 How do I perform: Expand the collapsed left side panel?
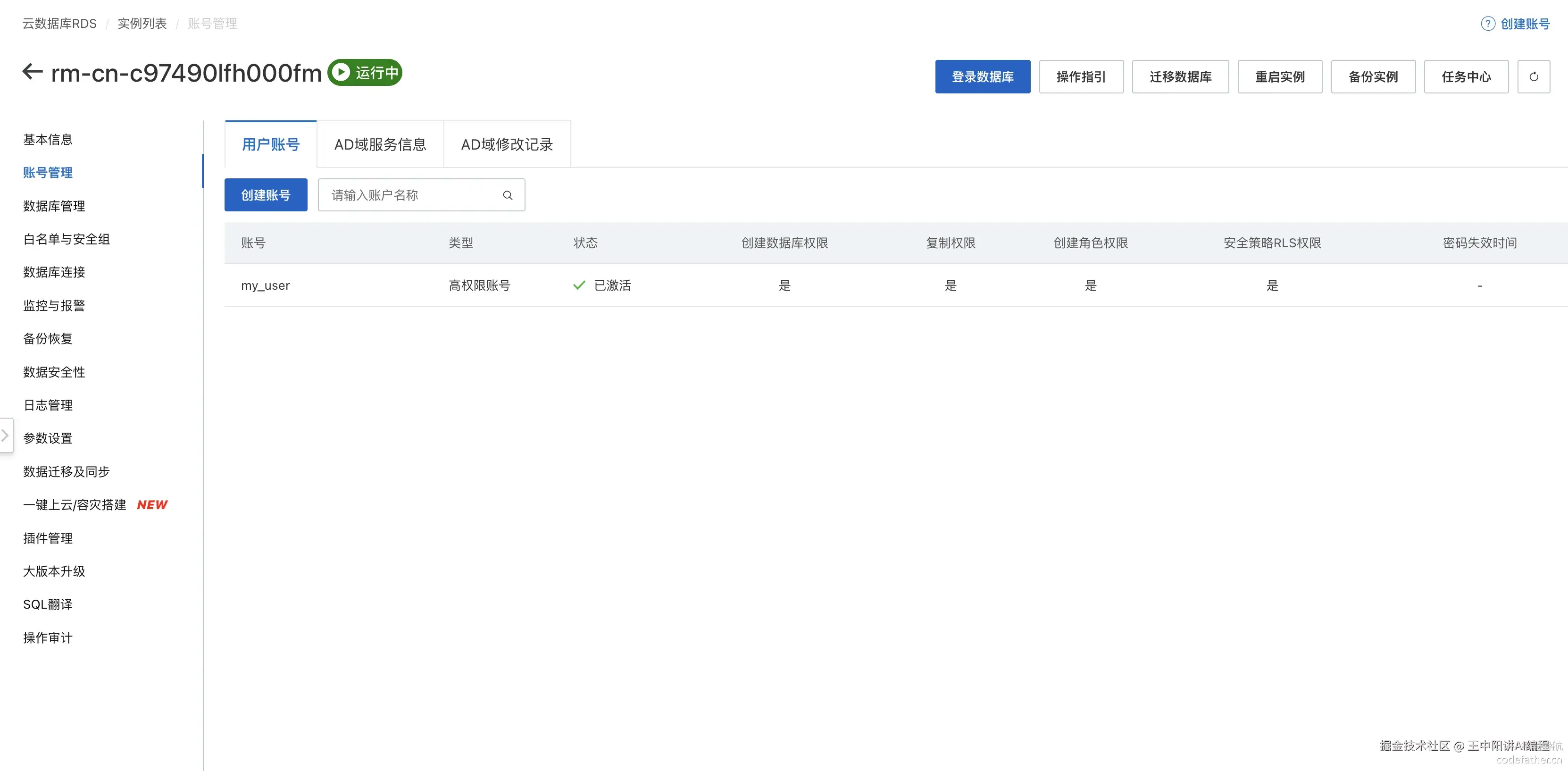pos(6,436)
